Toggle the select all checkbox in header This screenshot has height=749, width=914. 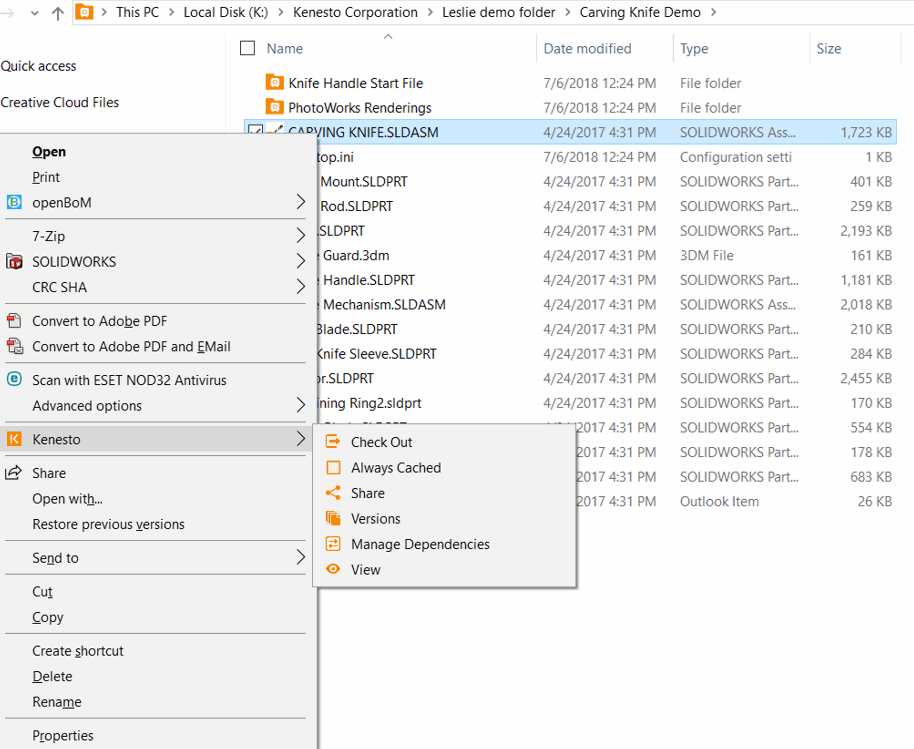(248, 48)
